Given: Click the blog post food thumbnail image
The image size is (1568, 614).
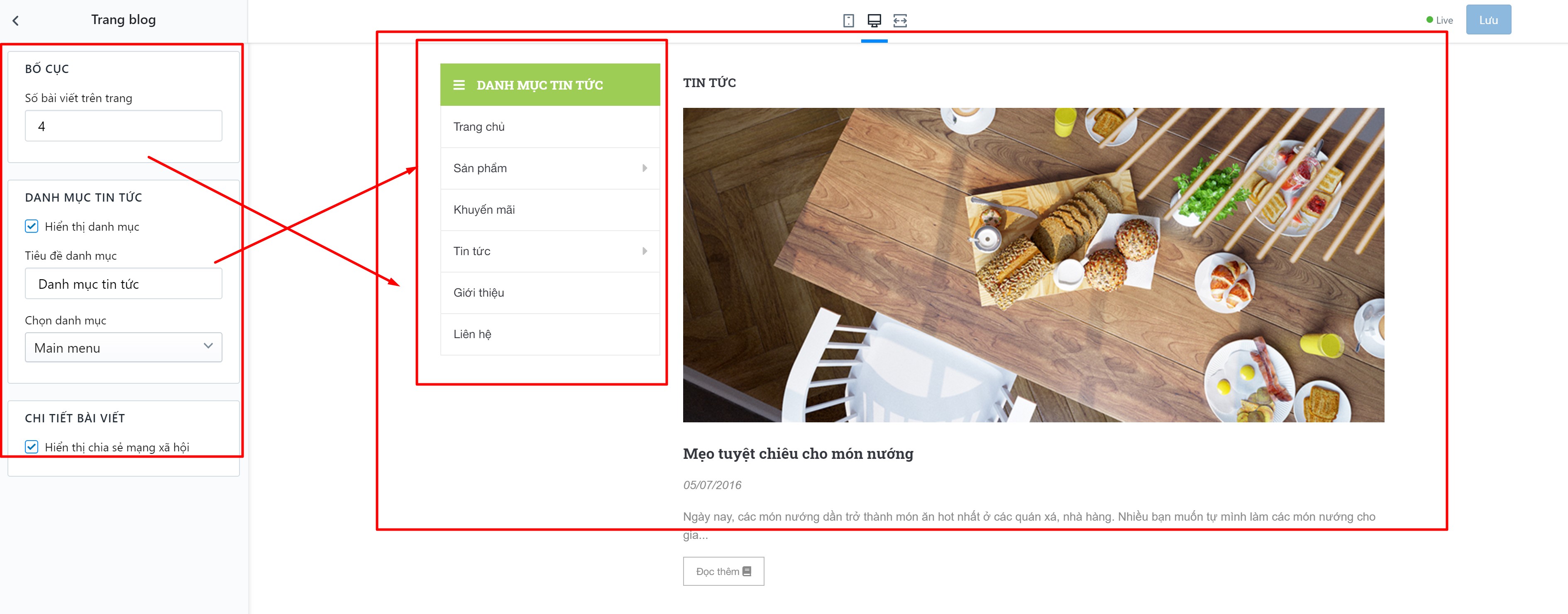Looking at the screenshot, I should click(1033, 265).
